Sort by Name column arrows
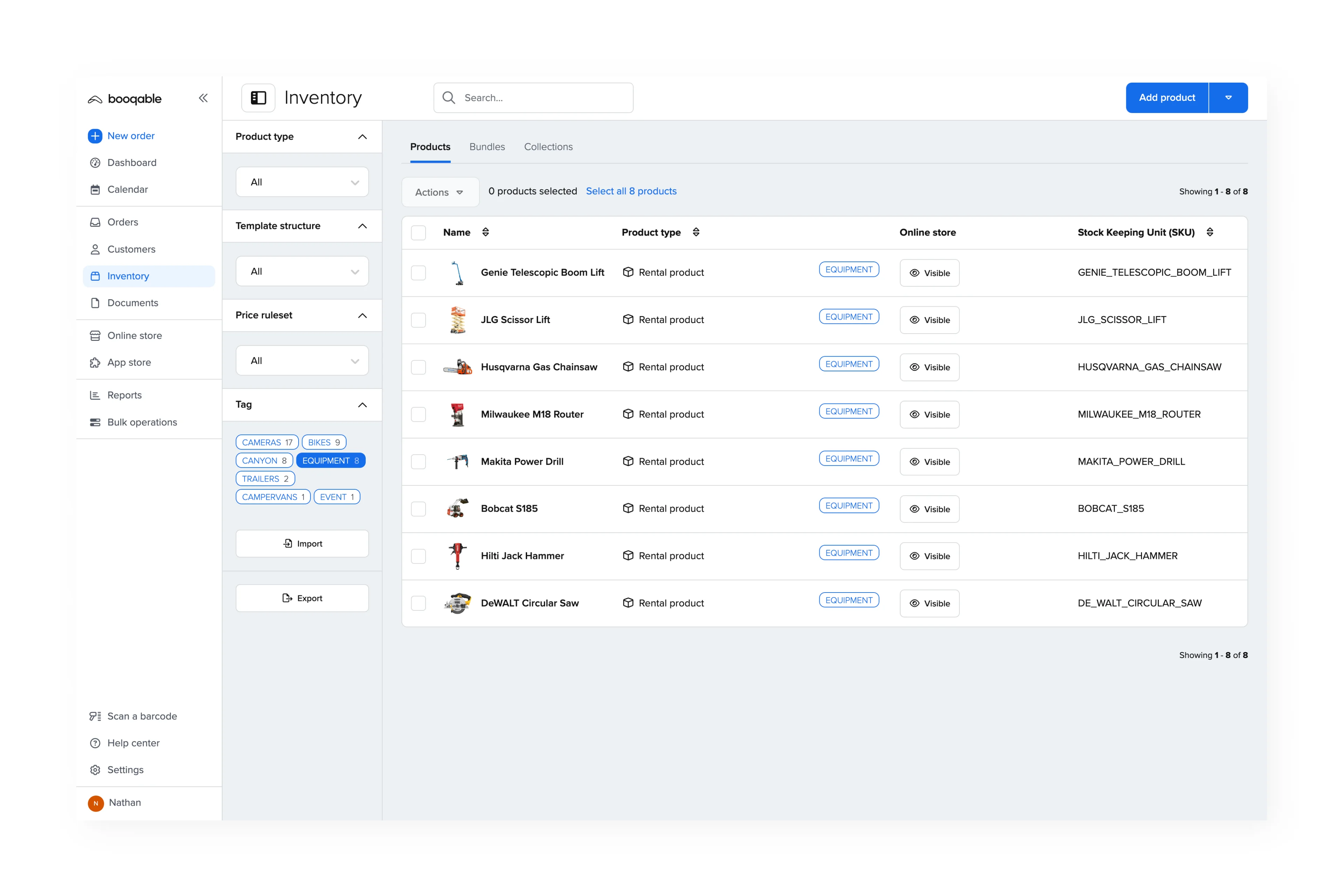 (x=485, y=232)
